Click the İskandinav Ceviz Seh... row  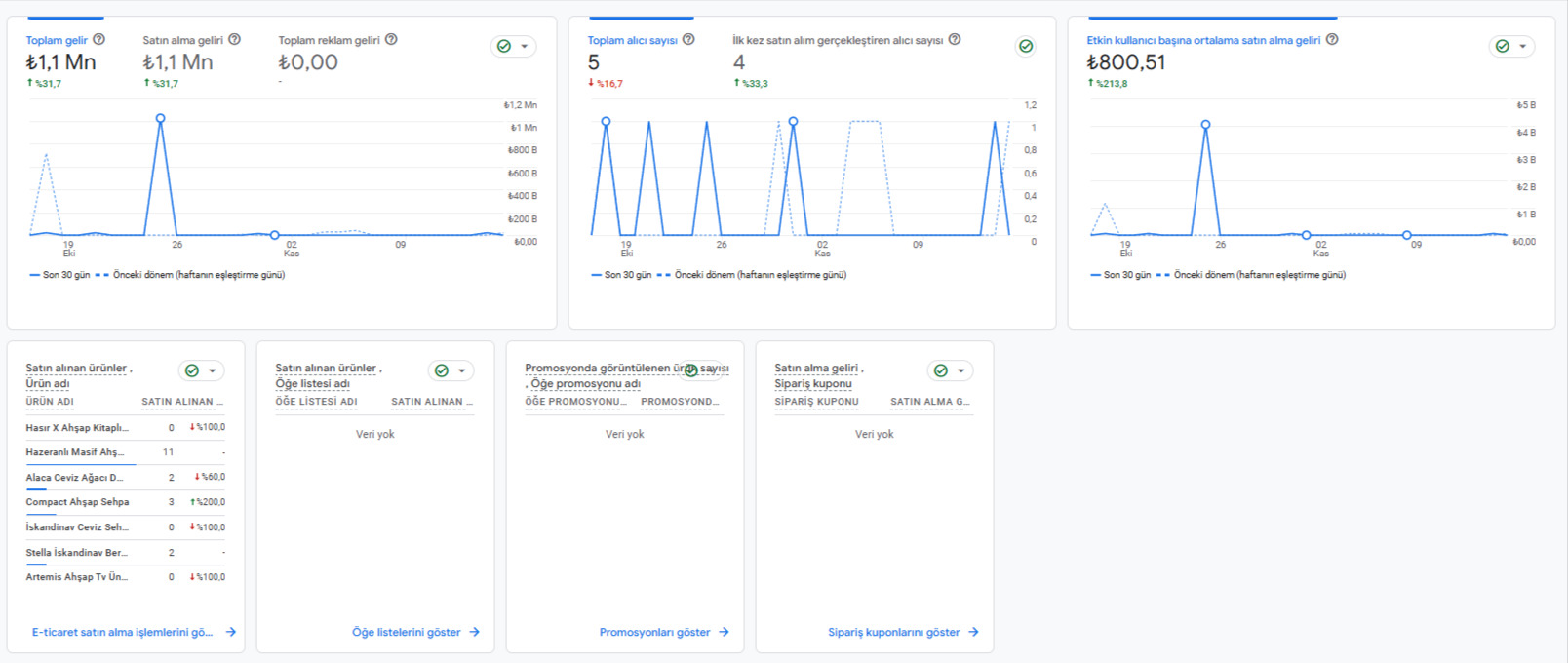click(126, 527)
